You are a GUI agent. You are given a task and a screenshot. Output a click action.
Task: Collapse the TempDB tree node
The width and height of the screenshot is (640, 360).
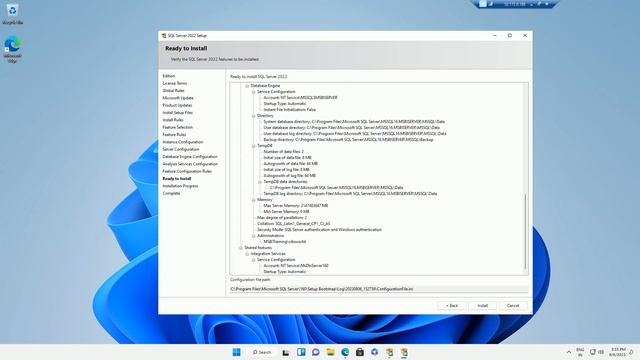tap(253, 146)
